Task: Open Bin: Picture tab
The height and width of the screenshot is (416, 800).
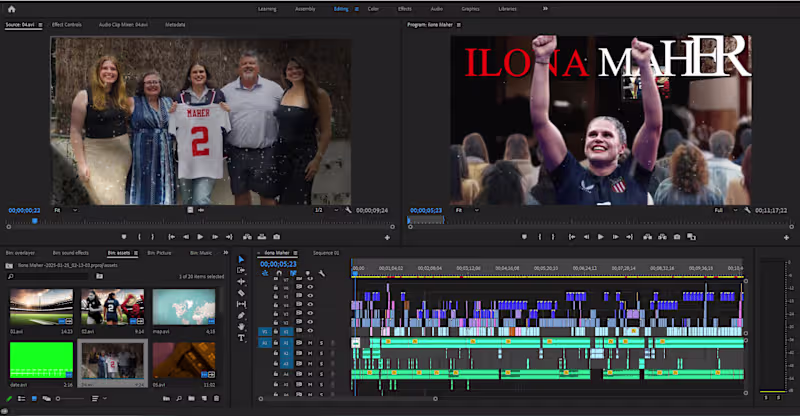Action: coord(159,253)
